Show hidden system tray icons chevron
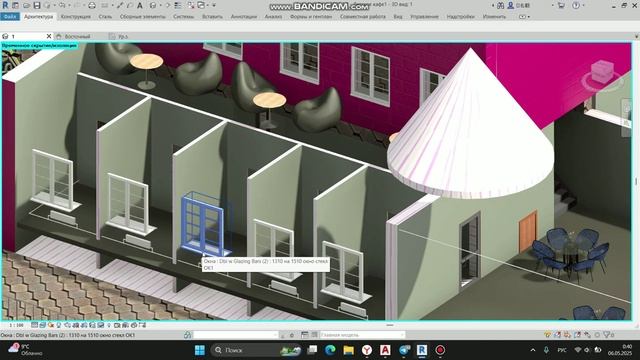Image resolution: width=640 pixels, height=360 pixels. [x=533, y=350]
